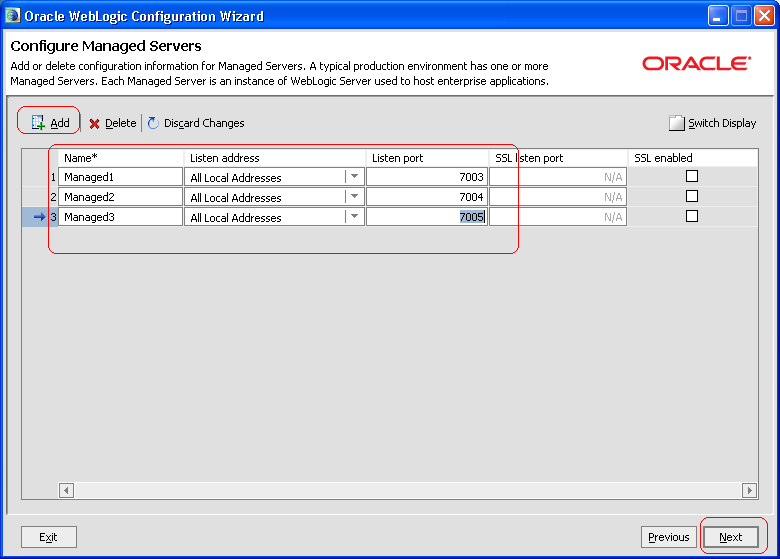This screenshot has height=559, width=780.
Task: Click the Delete label in toolbar
Action: coord(120,123)
